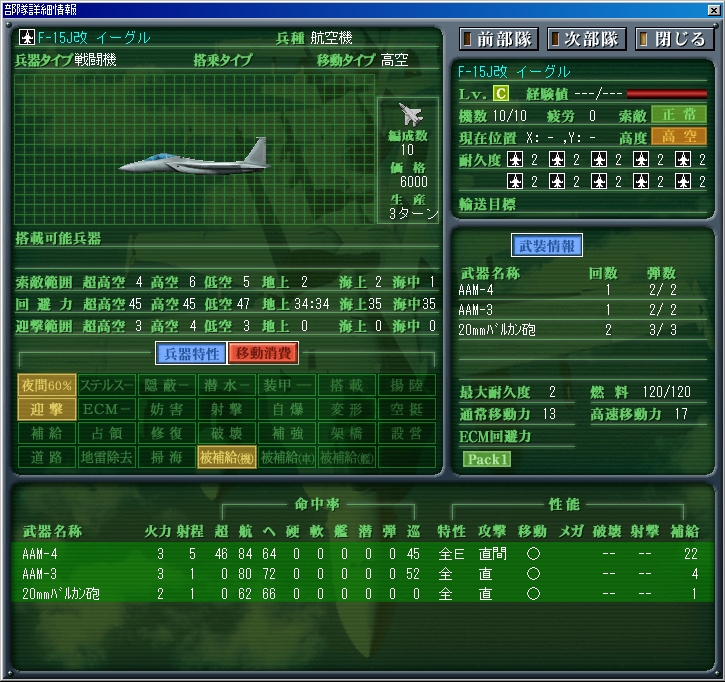Click the 価格 6000 value

coord(414,182)
